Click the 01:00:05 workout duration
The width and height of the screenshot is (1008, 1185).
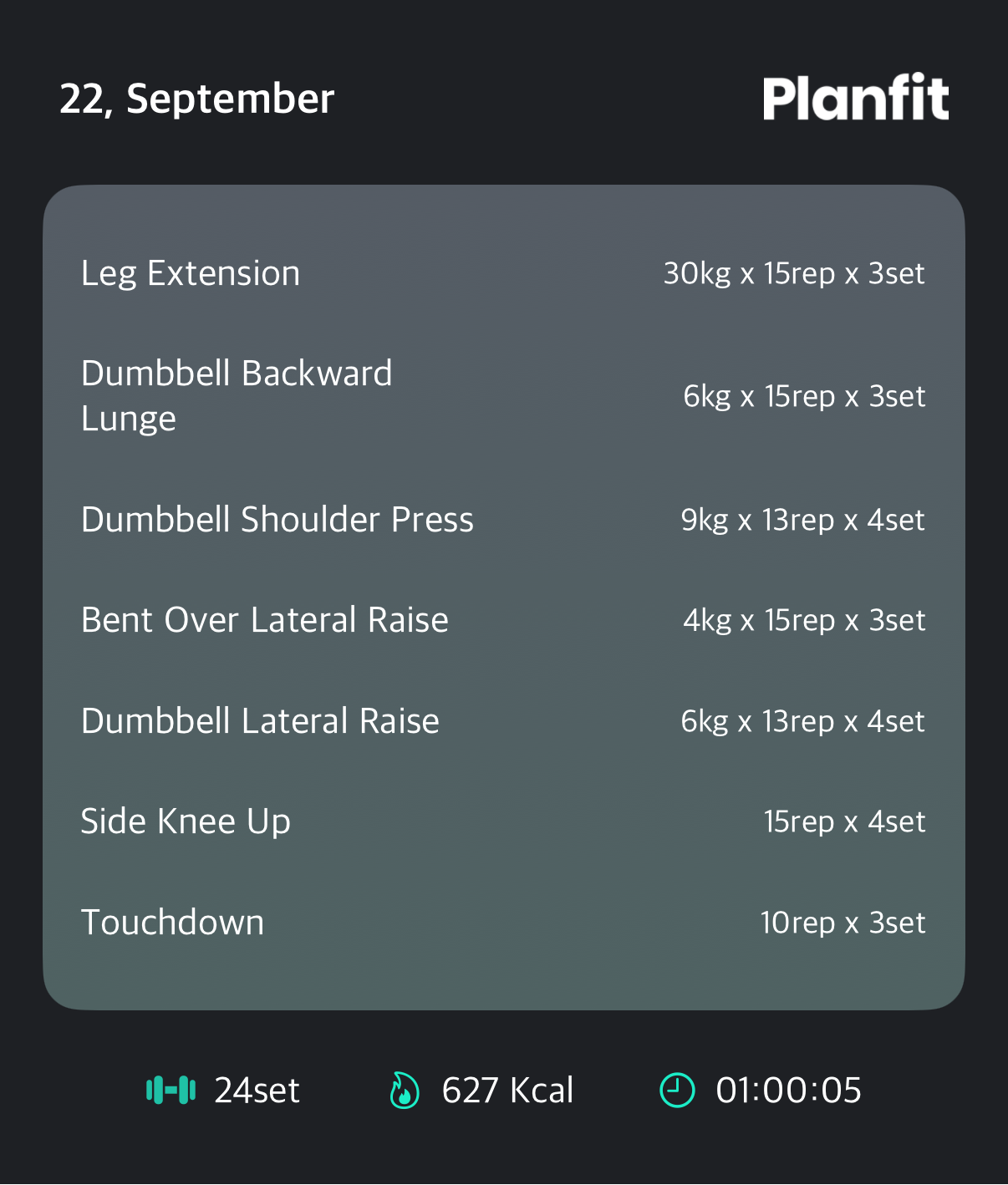point(788,1090)
